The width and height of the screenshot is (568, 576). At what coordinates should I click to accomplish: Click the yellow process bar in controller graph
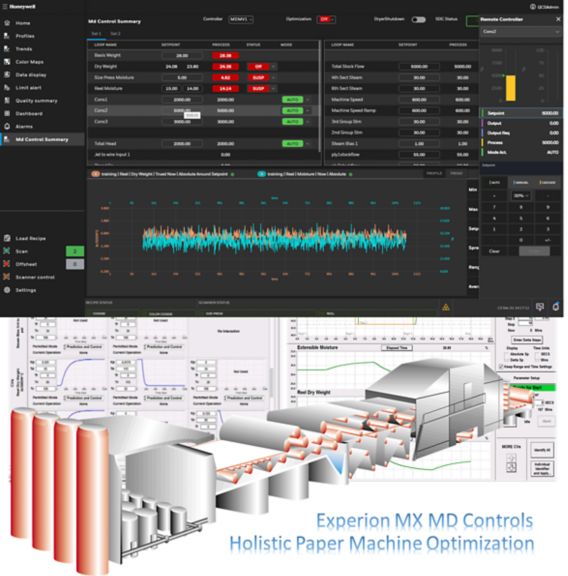(x=511, y=88)
